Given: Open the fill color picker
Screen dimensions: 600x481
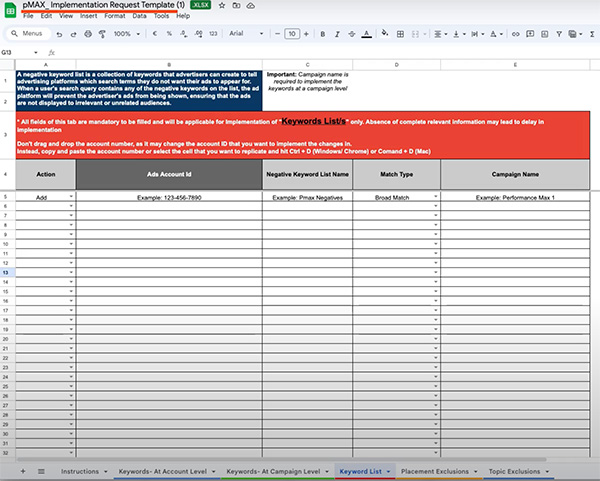Looking at the screenshot, I should click(385, 33).
